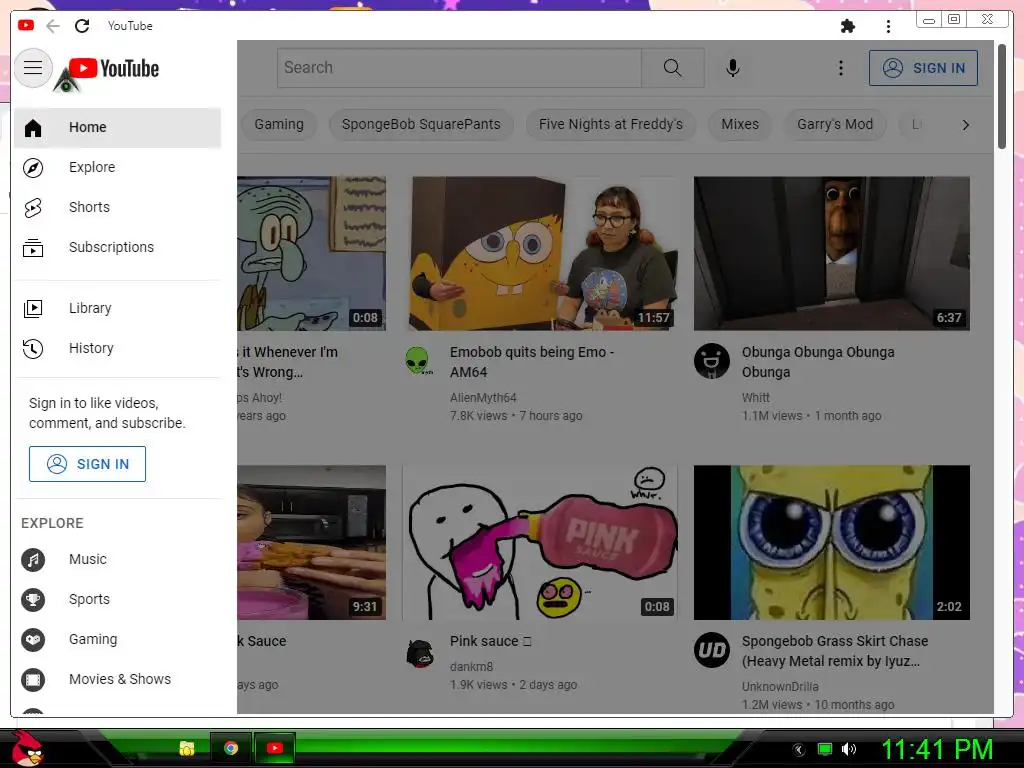
Task: Click the sidebar SIGN IN button
Action: 88,464
